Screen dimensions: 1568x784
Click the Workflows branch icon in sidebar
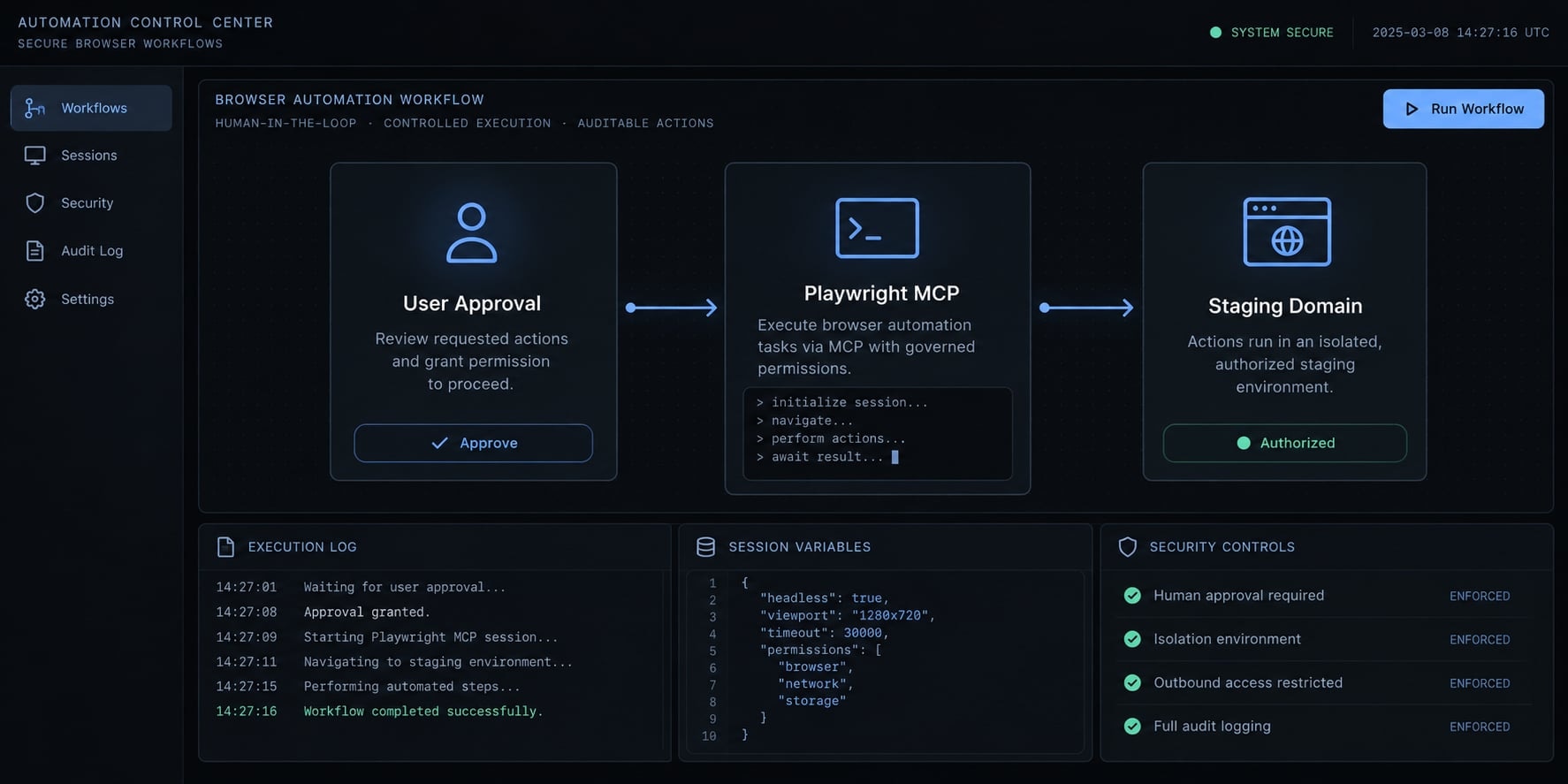click(x=34, y=108)
